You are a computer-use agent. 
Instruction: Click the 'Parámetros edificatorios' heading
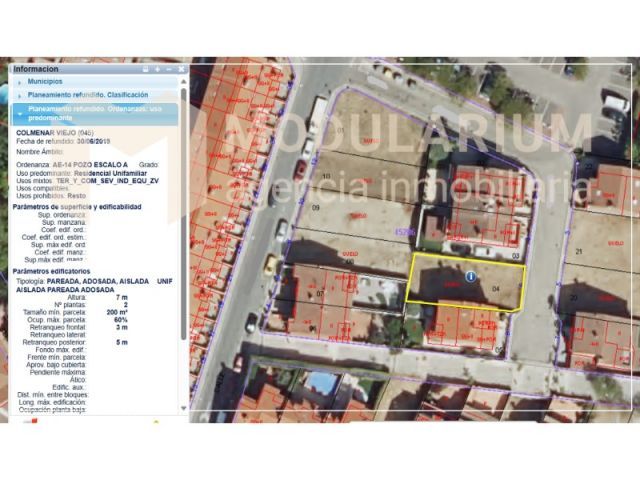[51, 271]
